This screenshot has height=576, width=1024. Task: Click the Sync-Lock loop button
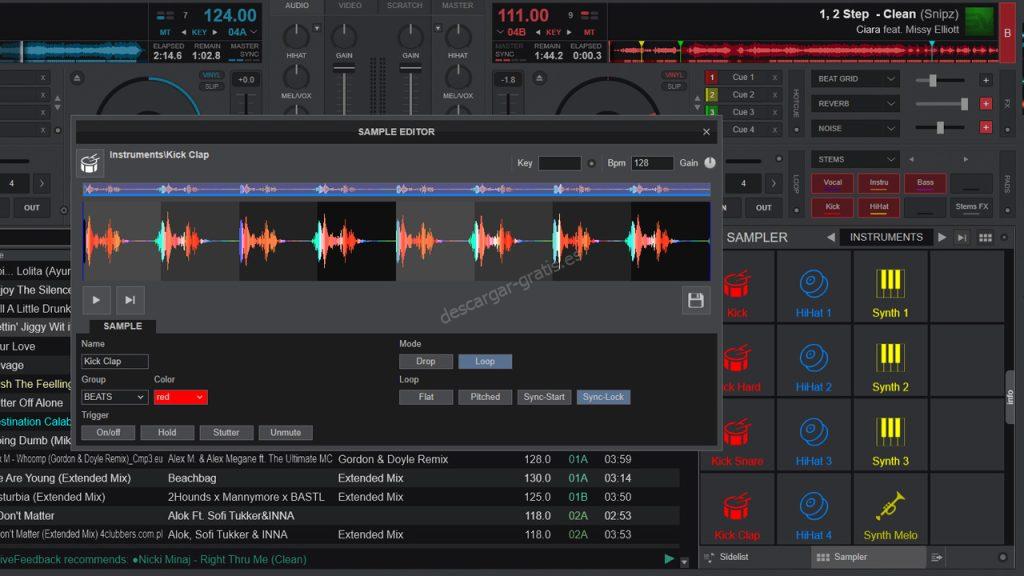pyautogui.click(x=603, y=396)
